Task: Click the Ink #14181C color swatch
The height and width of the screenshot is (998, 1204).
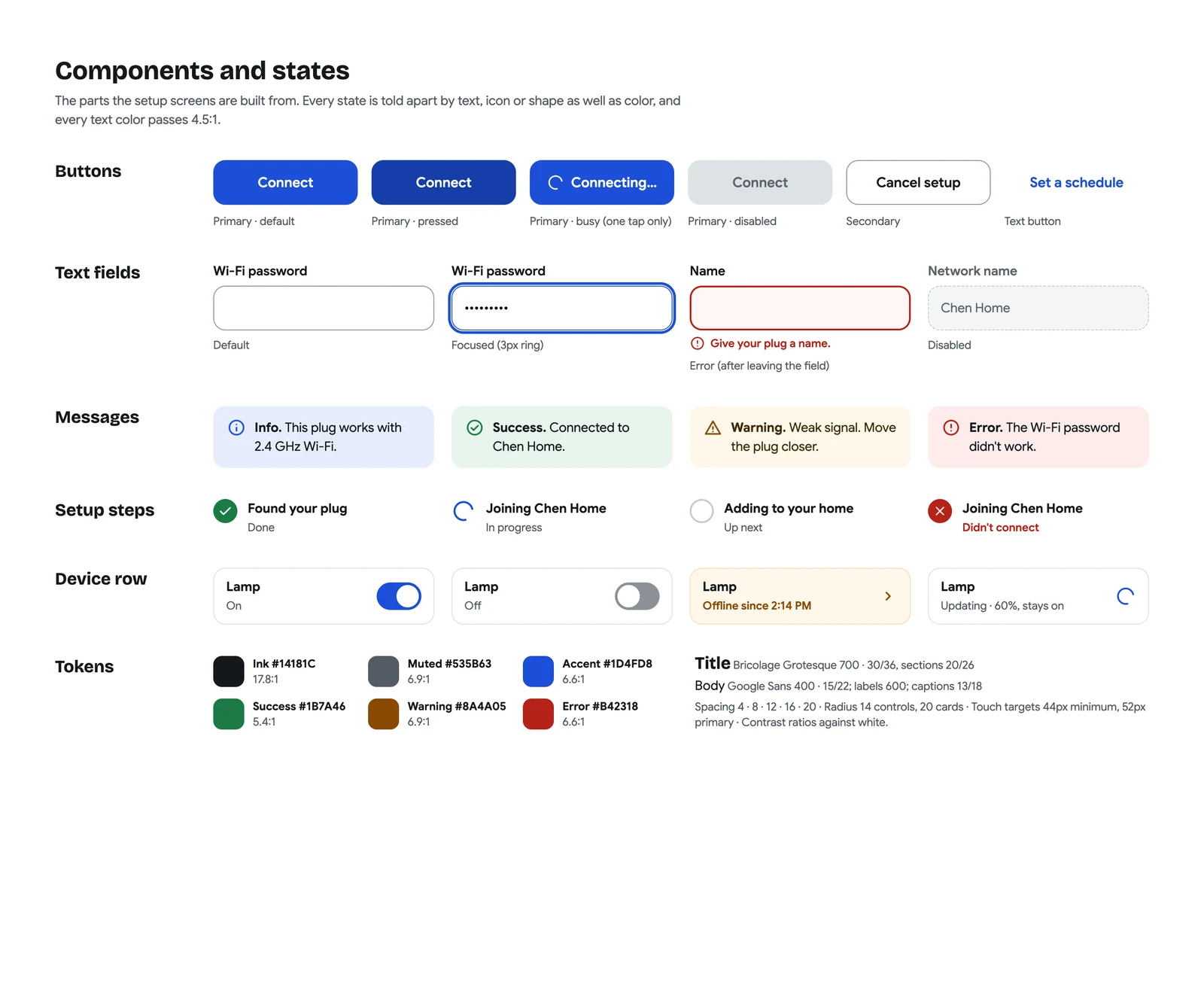Action: [x=229, y=671]
